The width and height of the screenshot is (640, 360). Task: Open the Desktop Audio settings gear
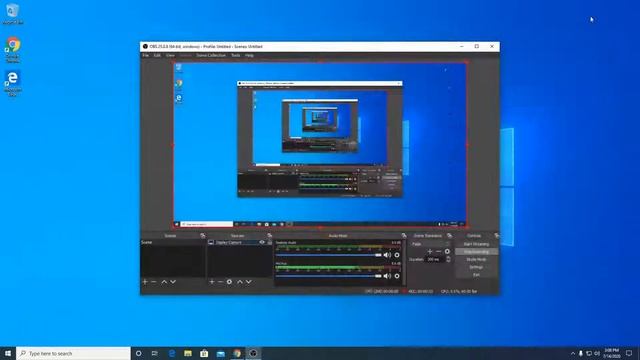pos(397,255)
